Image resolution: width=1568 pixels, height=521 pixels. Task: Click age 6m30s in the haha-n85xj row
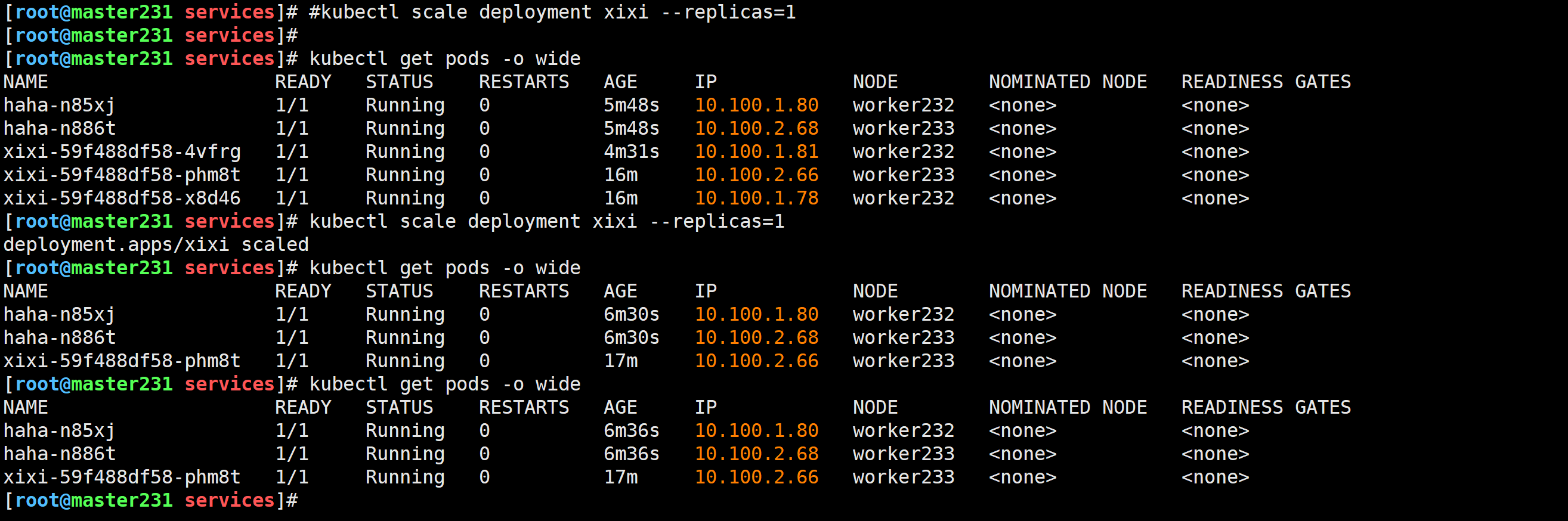point(631,314)
